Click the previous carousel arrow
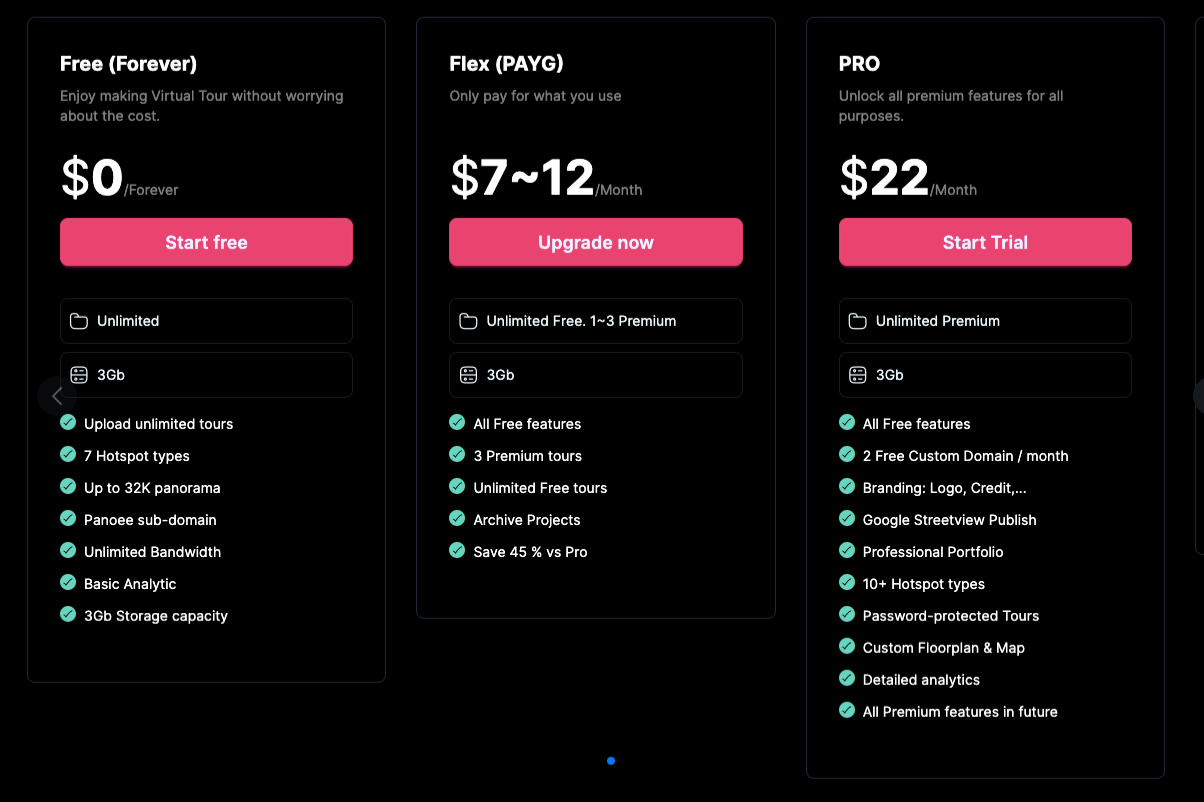This screenshot has height=802, width=1204. click(x=57, y=396)
